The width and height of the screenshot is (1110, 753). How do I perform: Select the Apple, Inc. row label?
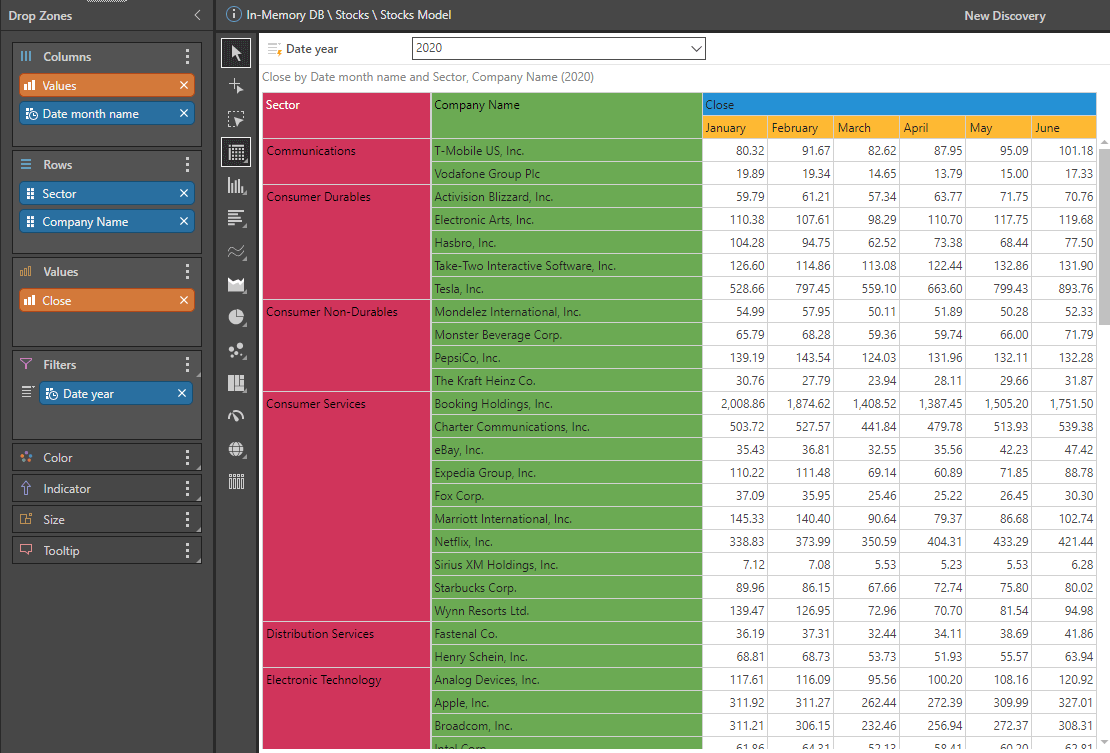566,703
